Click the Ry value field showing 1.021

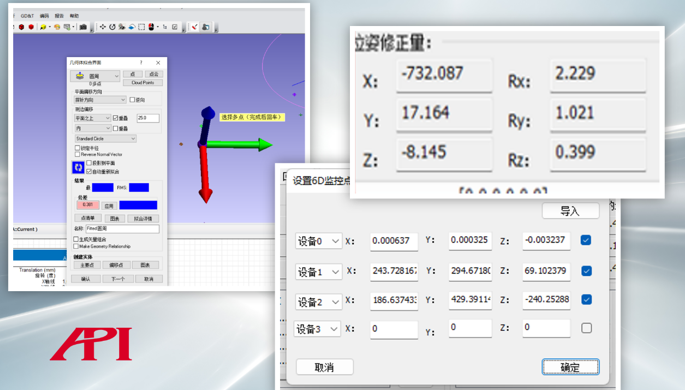click(598, 114)
